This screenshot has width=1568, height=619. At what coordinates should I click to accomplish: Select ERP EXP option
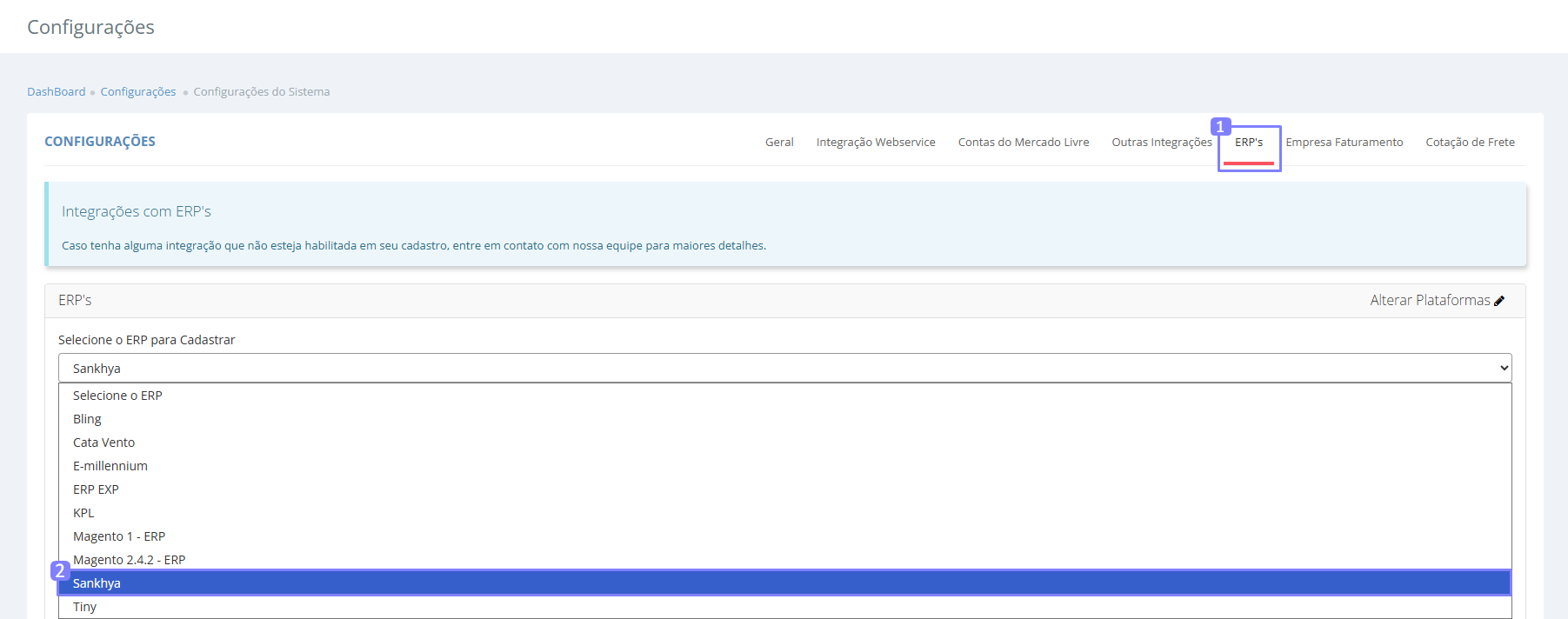click(785, 489)
